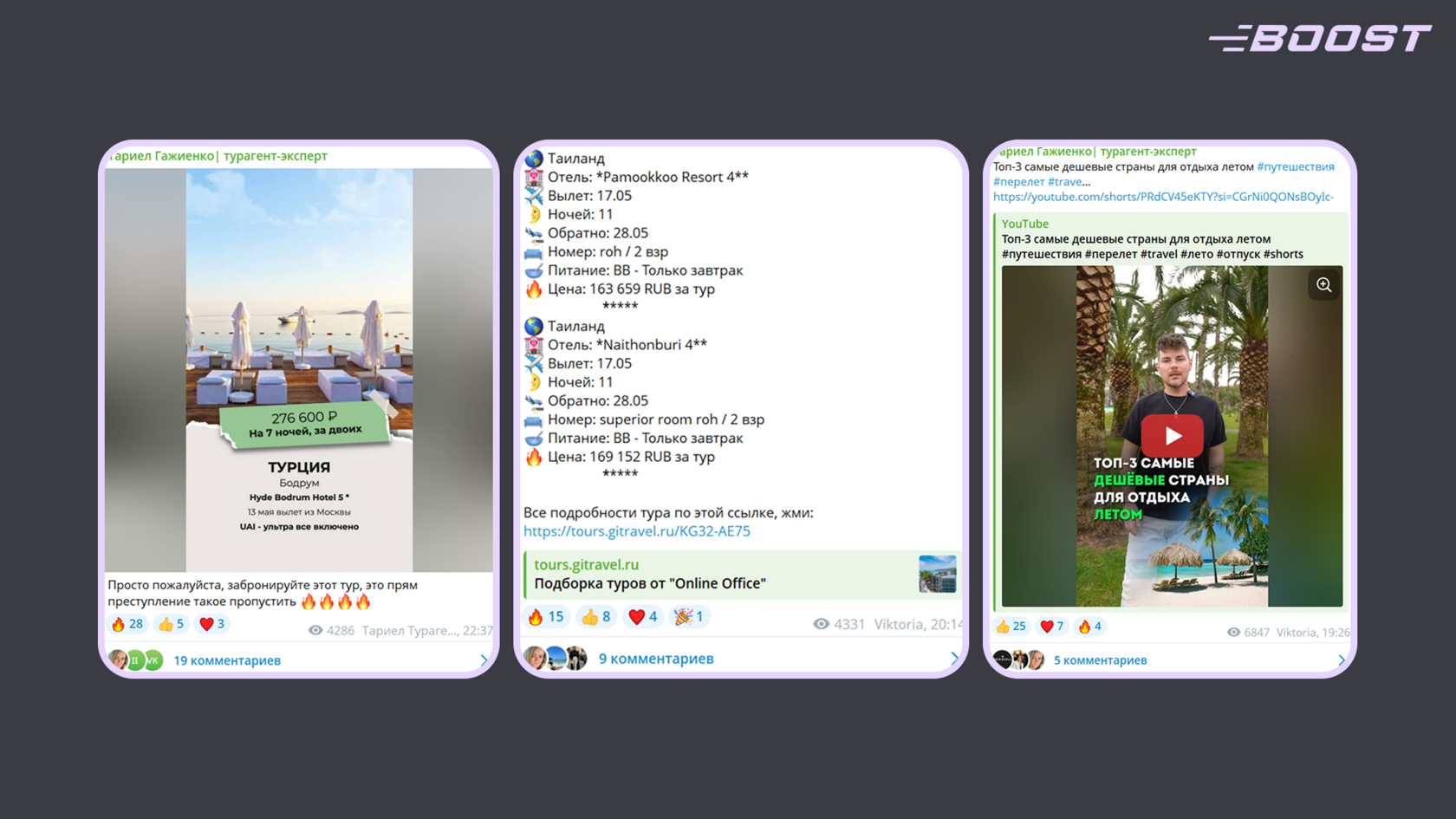Expand the 19 комментариев thread arrow
This screenshot has height=819, width=1456.
[x=484, y=660]
